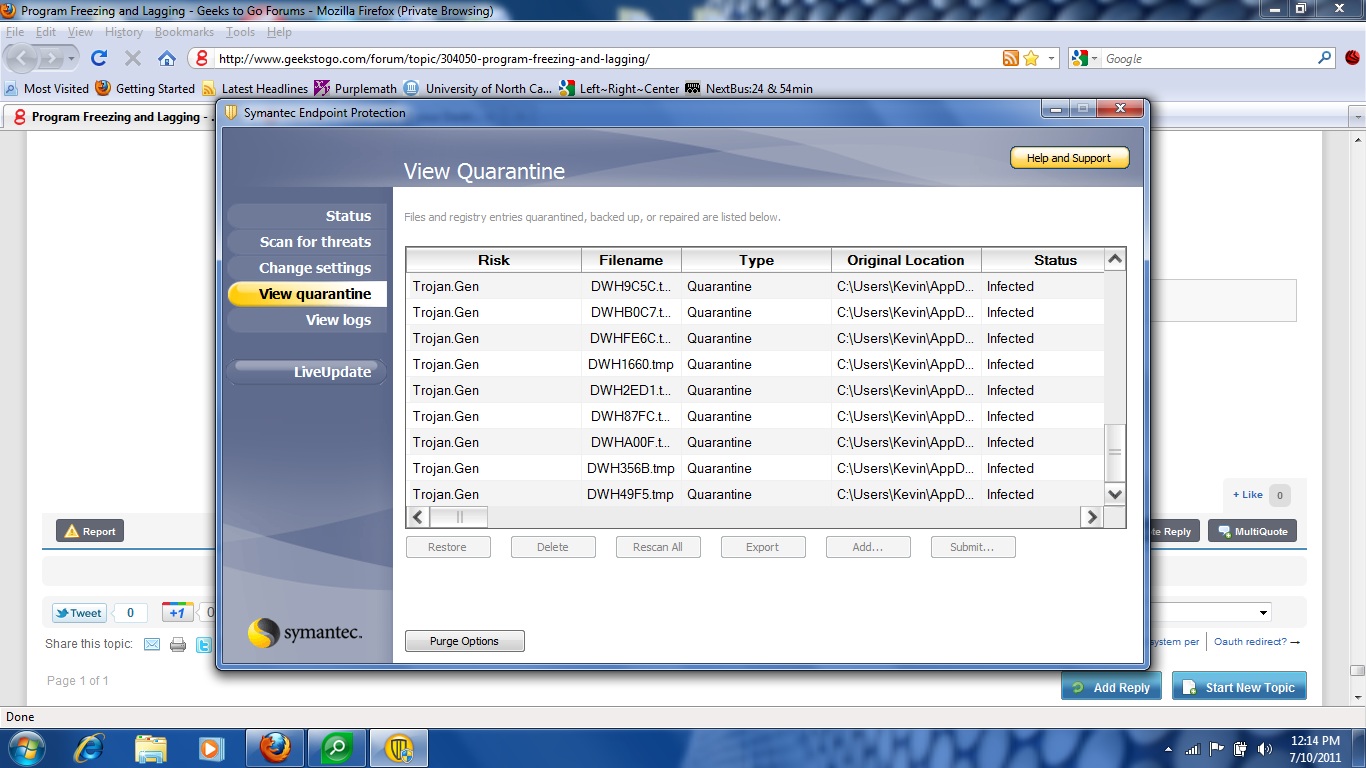Click the Submit... button
The height and width of the screenshot is (768, 1366).
click(x=972, y=547)
